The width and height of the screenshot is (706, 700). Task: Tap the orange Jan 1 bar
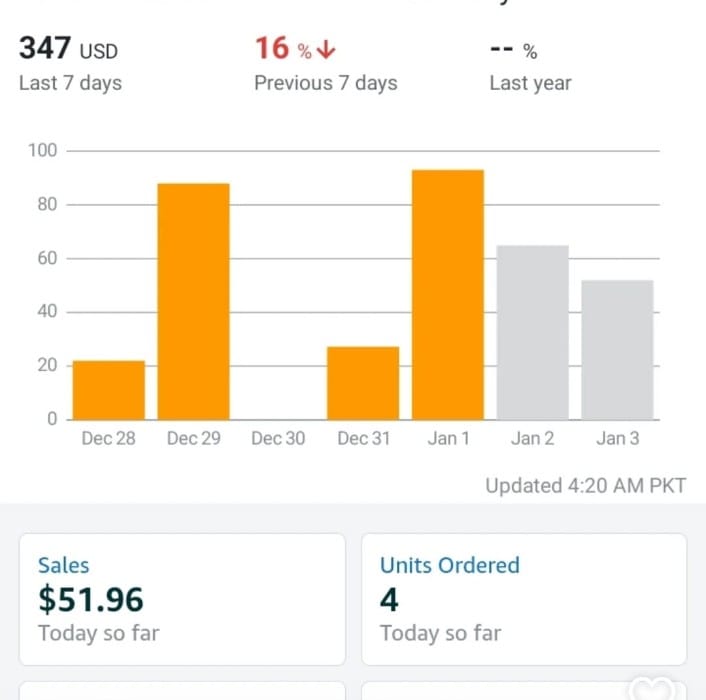(x=447, y=294)
